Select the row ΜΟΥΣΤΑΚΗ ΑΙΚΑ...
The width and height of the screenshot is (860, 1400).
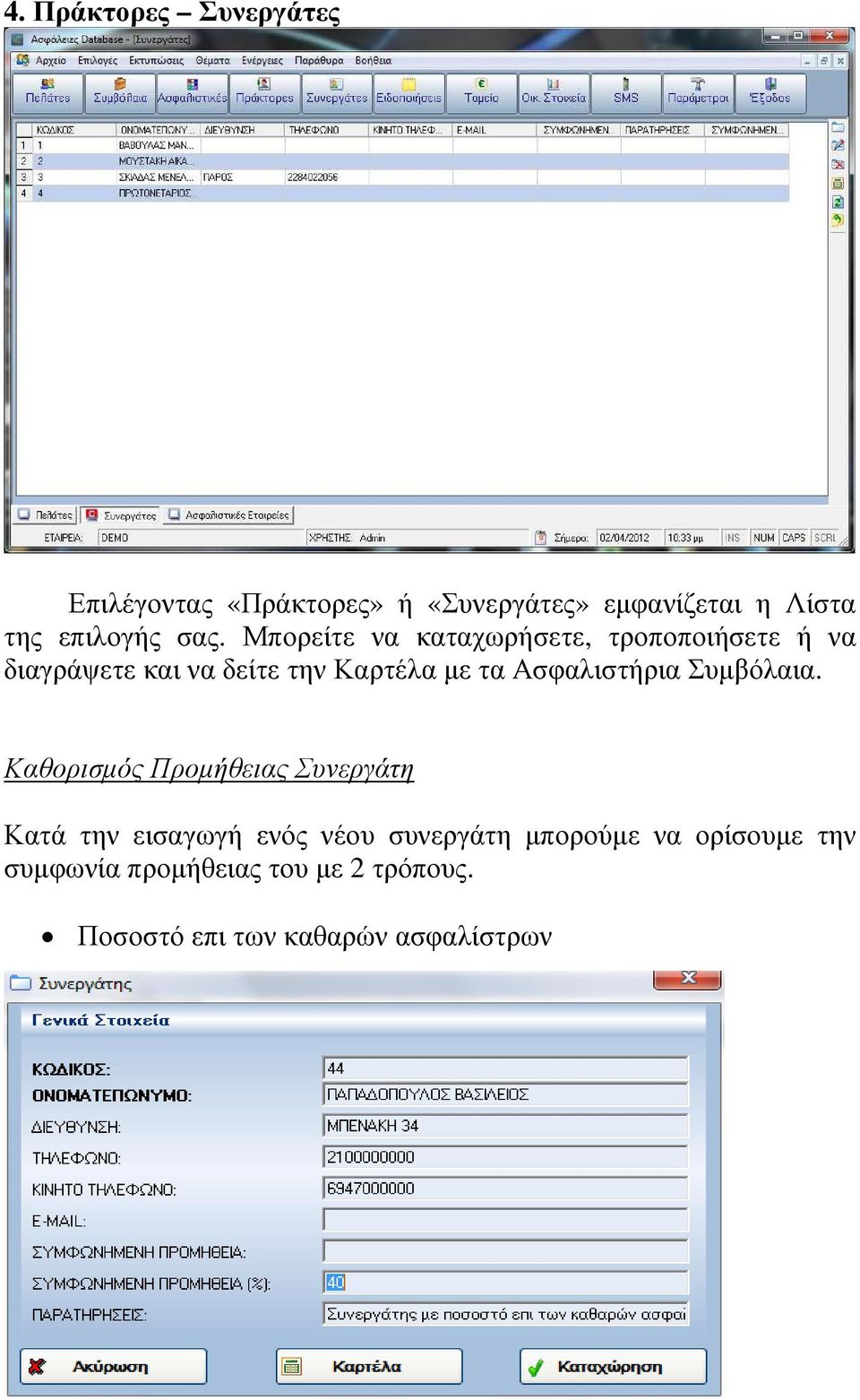pos(403,161)
